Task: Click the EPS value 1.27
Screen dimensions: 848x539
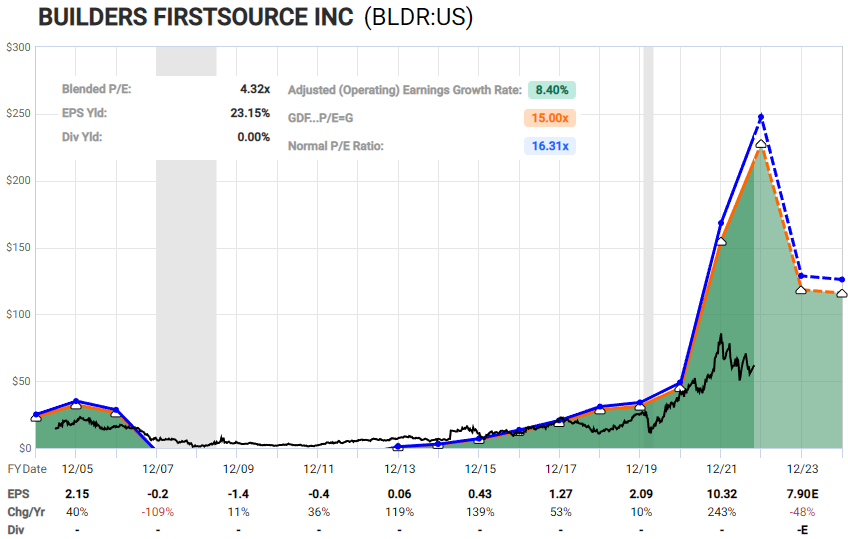Action: coord(561,494)
